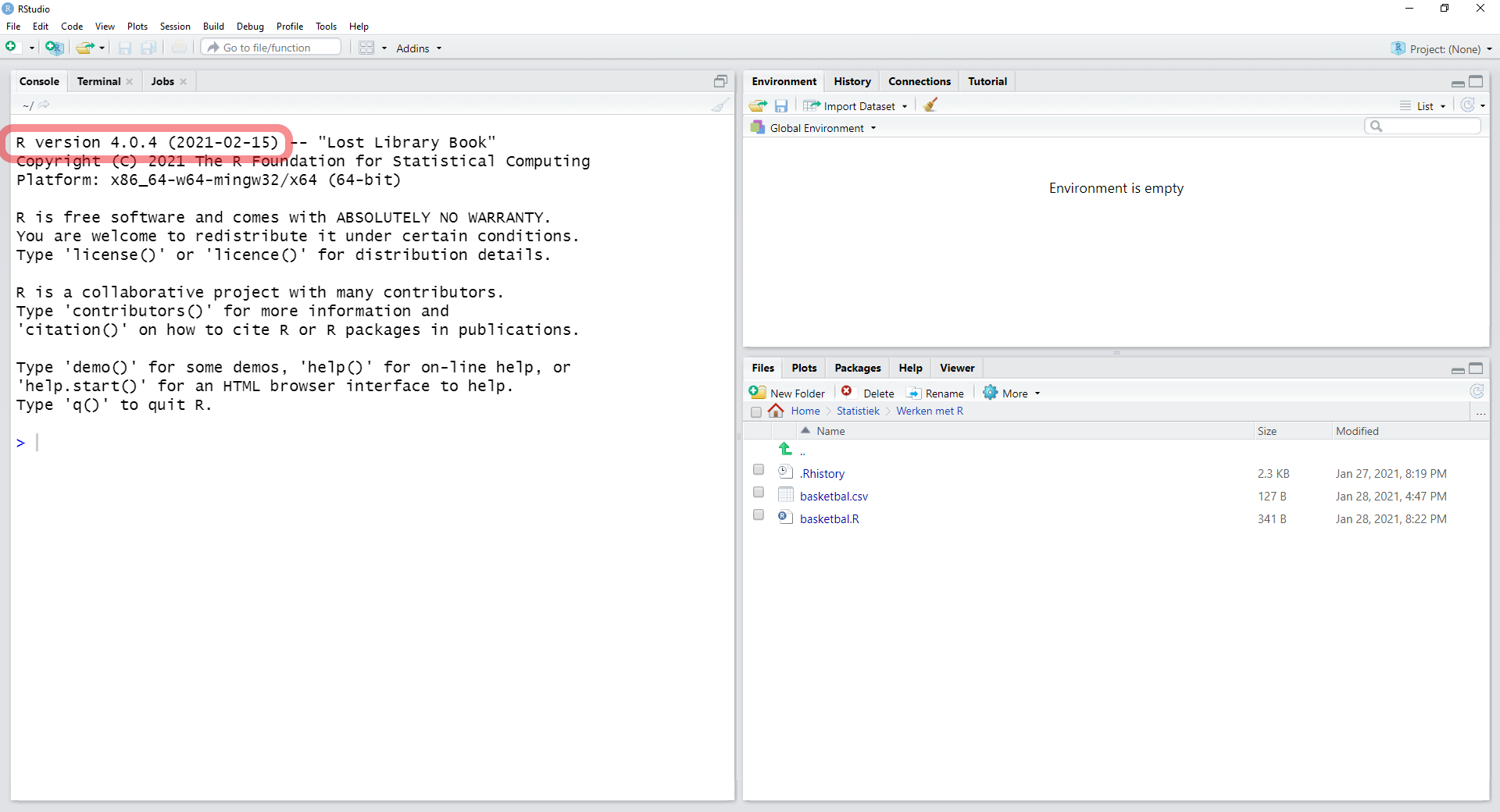This screenshot has height=812, width=1500.
Task: Open the Global Environment selector
Action: 812,127
